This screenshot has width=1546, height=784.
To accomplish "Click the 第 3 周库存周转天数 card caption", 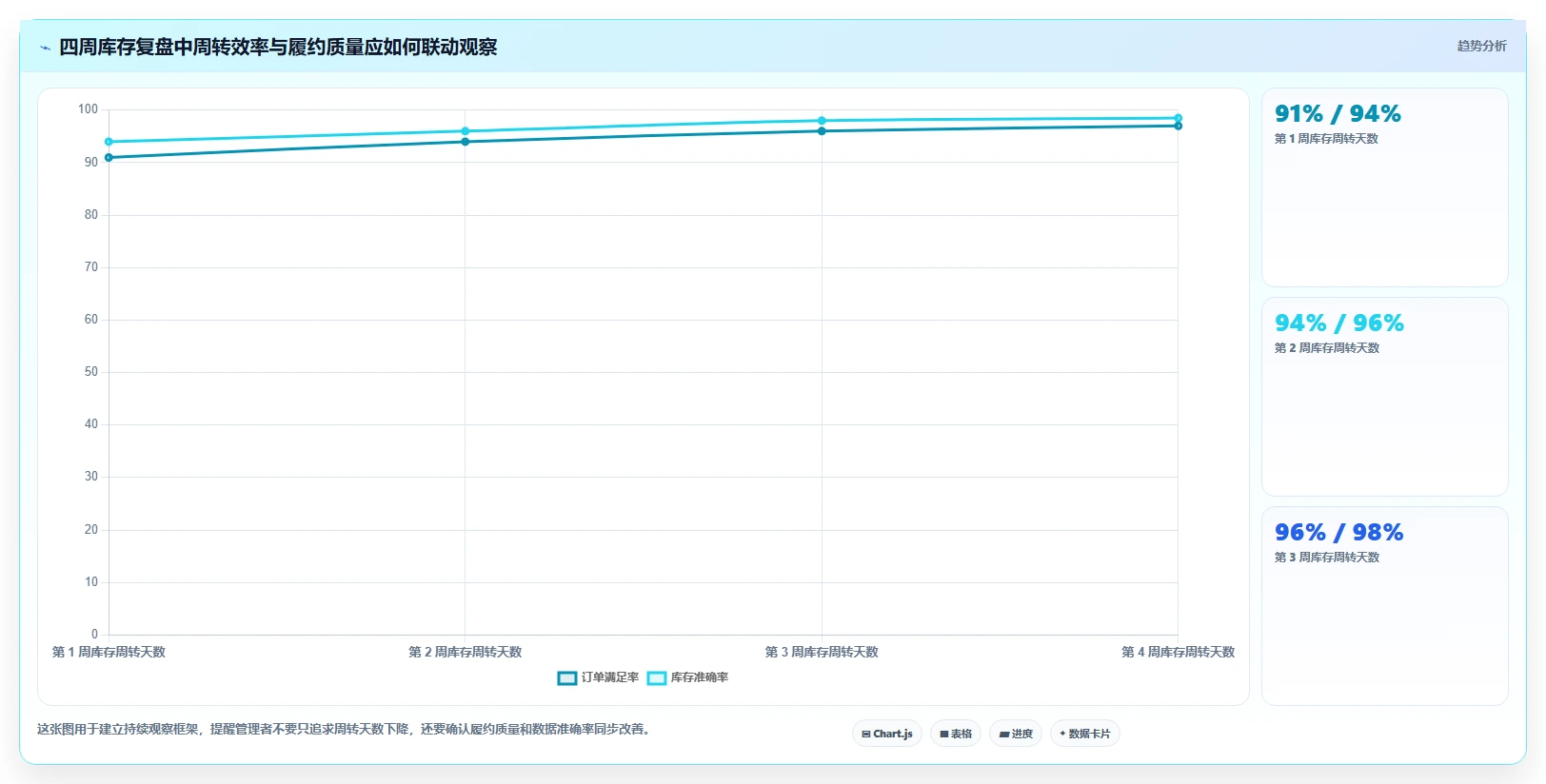I will coord(1327,558).
